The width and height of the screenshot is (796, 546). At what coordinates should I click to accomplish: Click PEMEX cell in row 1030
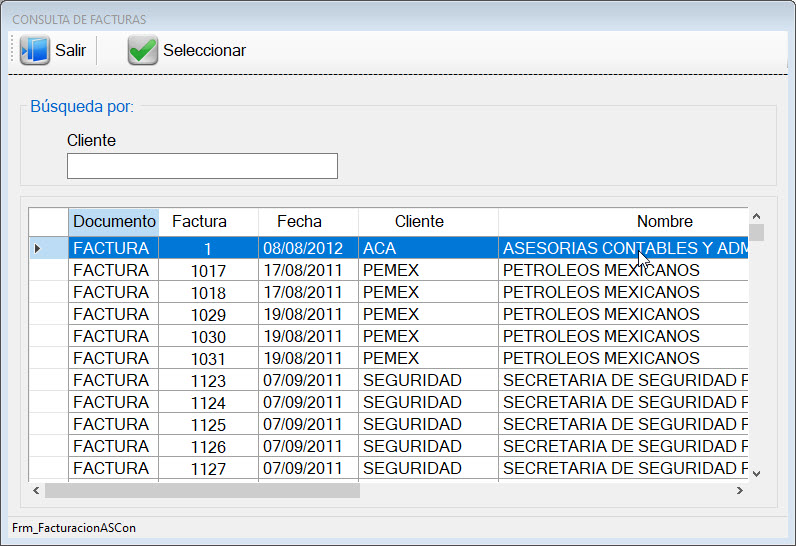coord(428,336)
